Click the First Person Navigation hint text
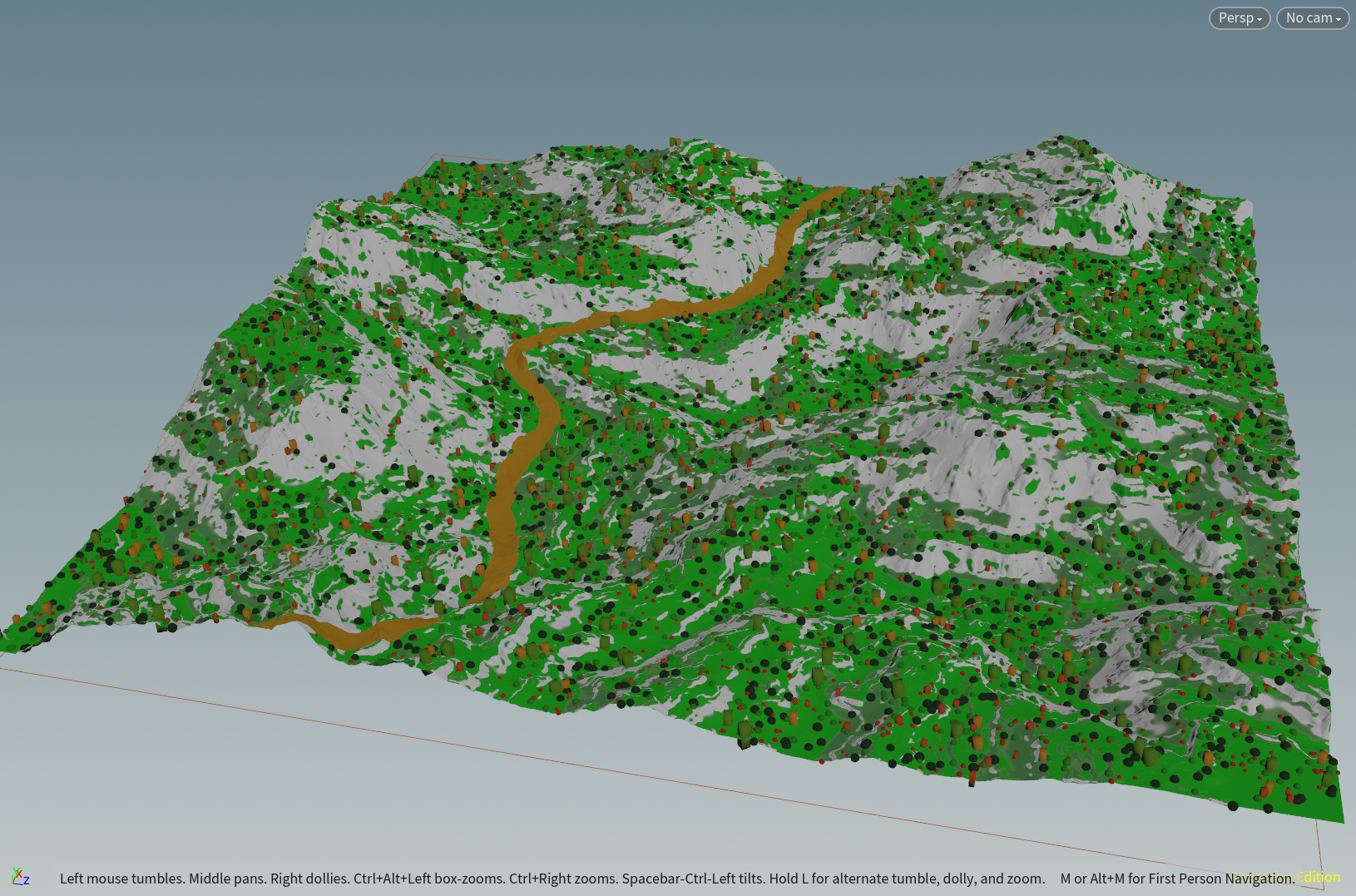 (1176, 879)
